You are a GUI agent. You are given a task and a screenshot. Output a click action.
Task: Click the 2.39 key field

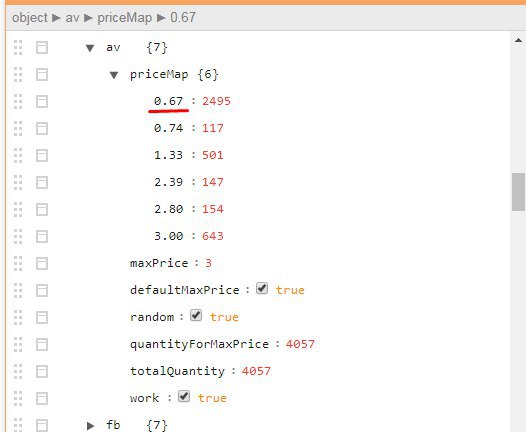click(168, 182)
